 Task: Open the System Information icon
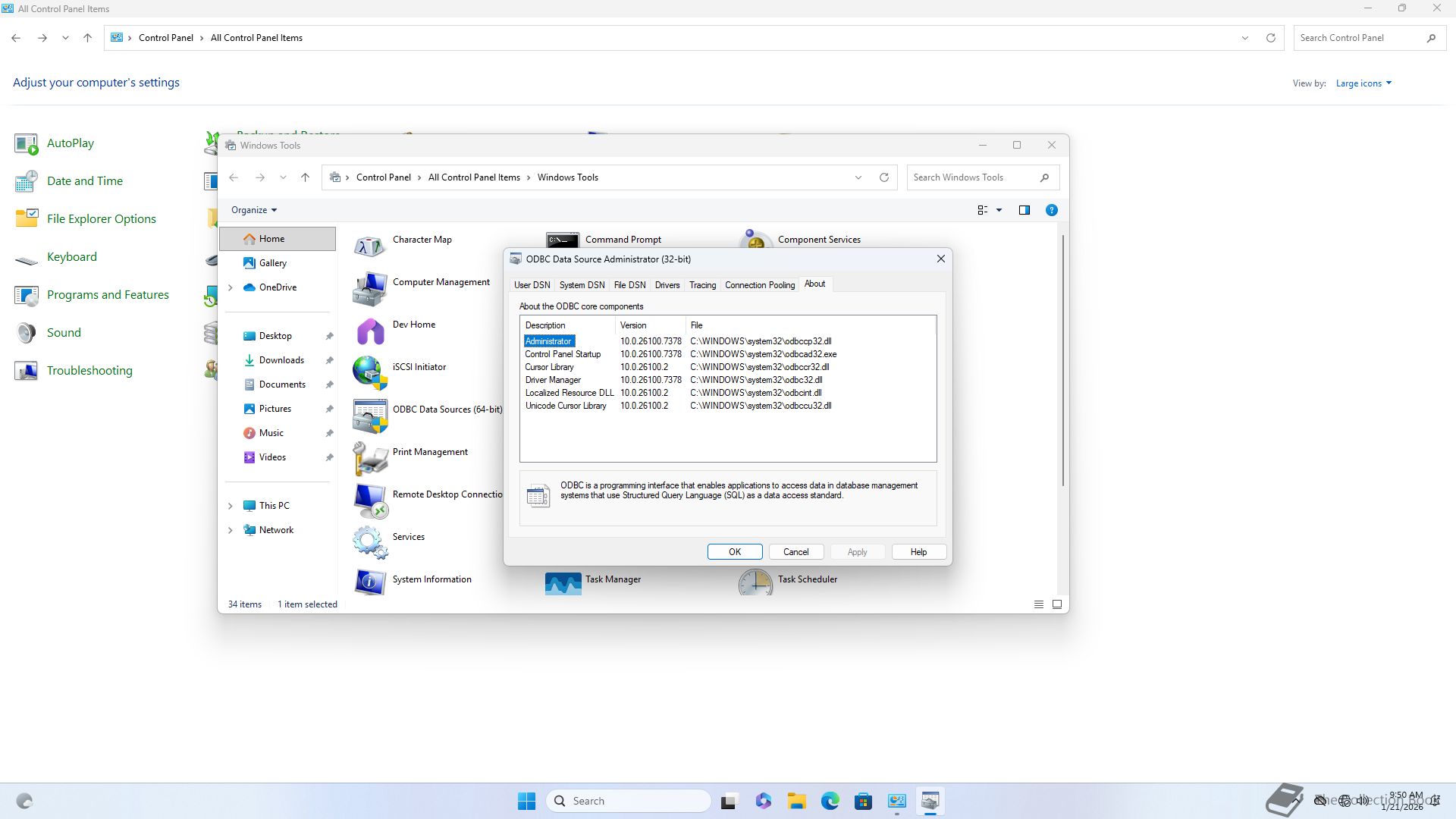click(370, 582)
